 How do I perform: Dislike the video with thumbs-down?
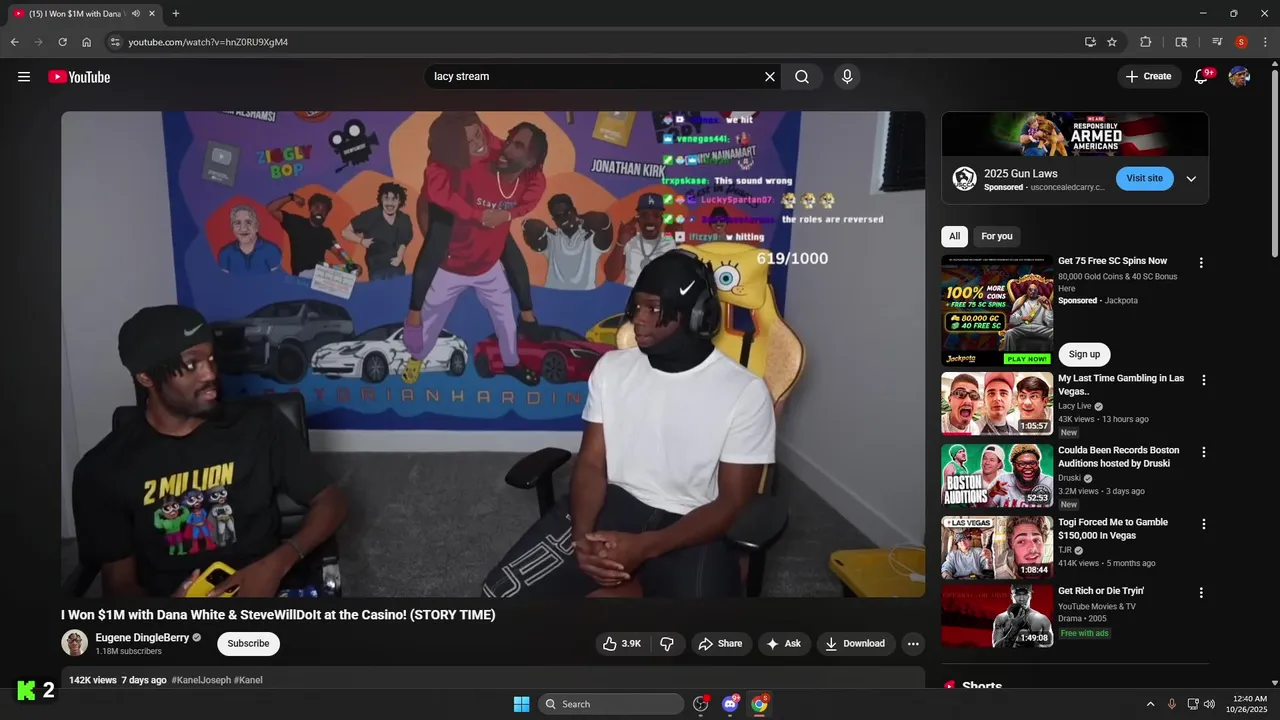pyautogui.click(x=667, y=644)
